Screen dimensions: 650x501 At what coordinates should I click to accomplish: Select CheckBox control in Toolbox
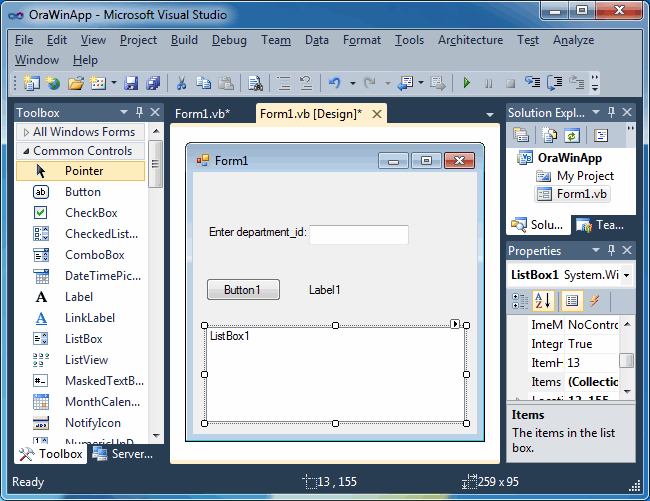click(80, 213)
